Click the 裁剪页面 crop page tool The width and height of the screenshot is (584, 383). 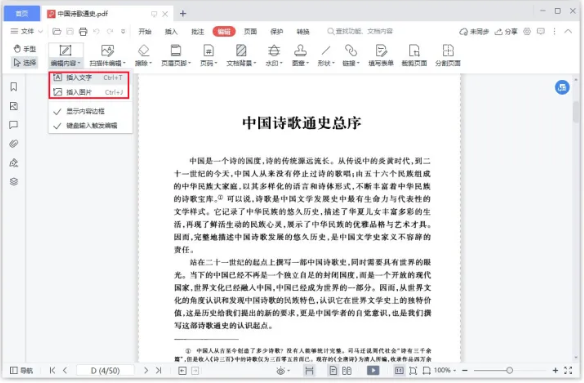(x=414, y=55)
